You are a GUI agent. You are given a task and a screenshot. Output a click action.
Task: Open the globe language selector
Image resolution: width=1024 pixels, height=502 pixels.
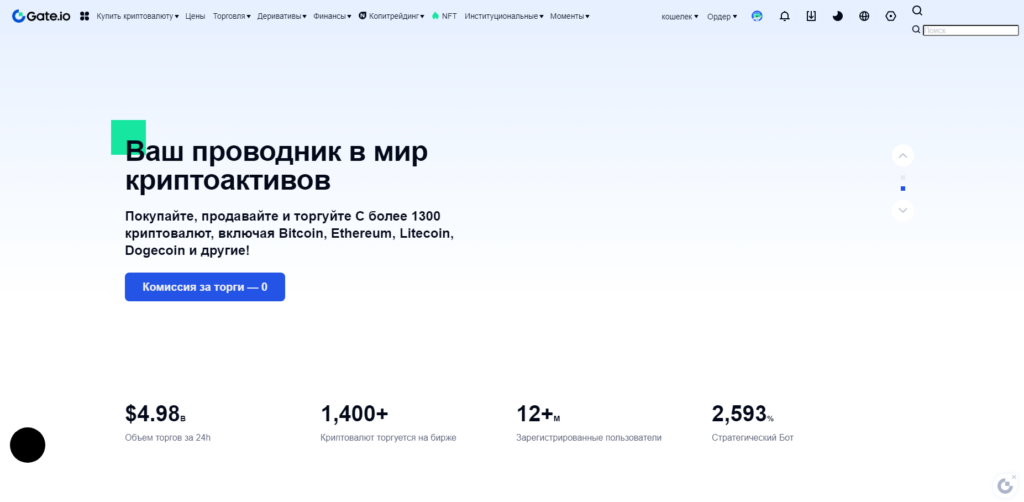pos(864,16)
